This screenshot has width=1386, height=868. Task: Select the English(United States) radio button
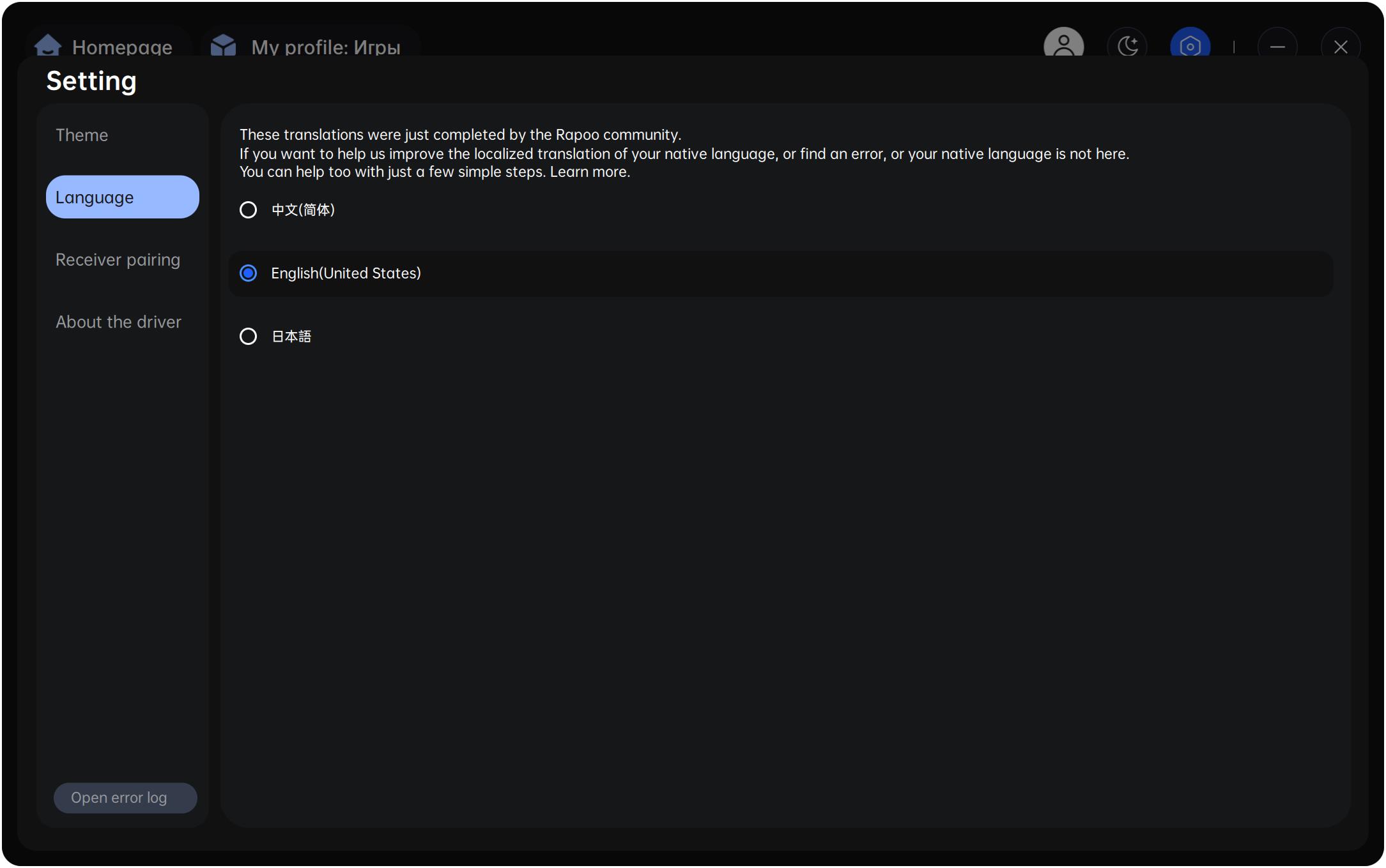coord(248,273)
